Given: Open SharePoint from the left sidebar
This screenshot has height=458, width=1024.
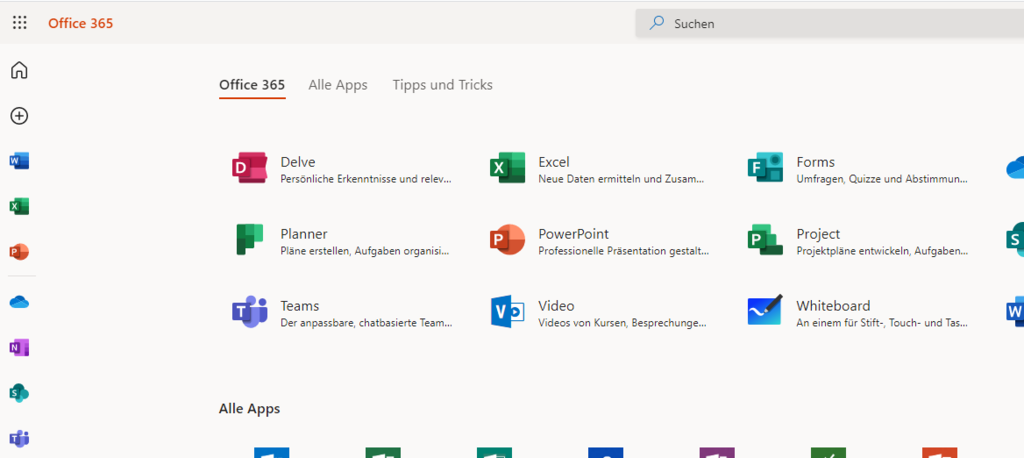Looking at the screenshot, I should 20,393.
